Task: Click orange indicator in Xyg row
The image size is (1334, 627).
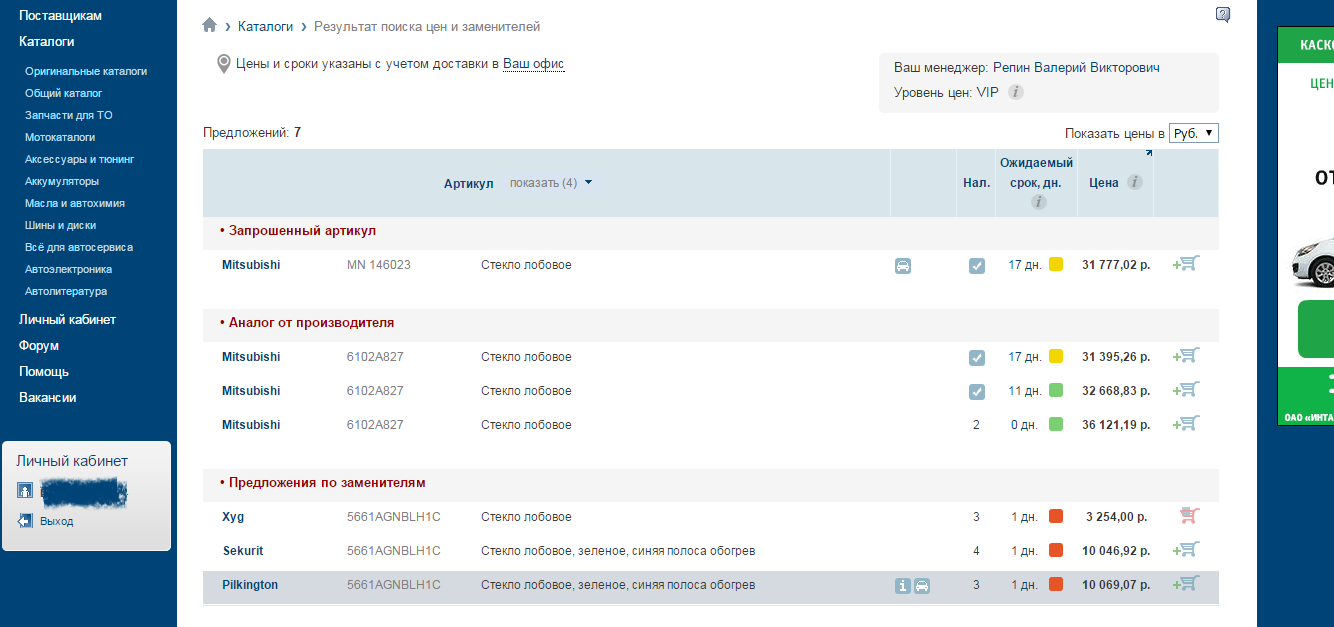Action: coord(1056,516)
